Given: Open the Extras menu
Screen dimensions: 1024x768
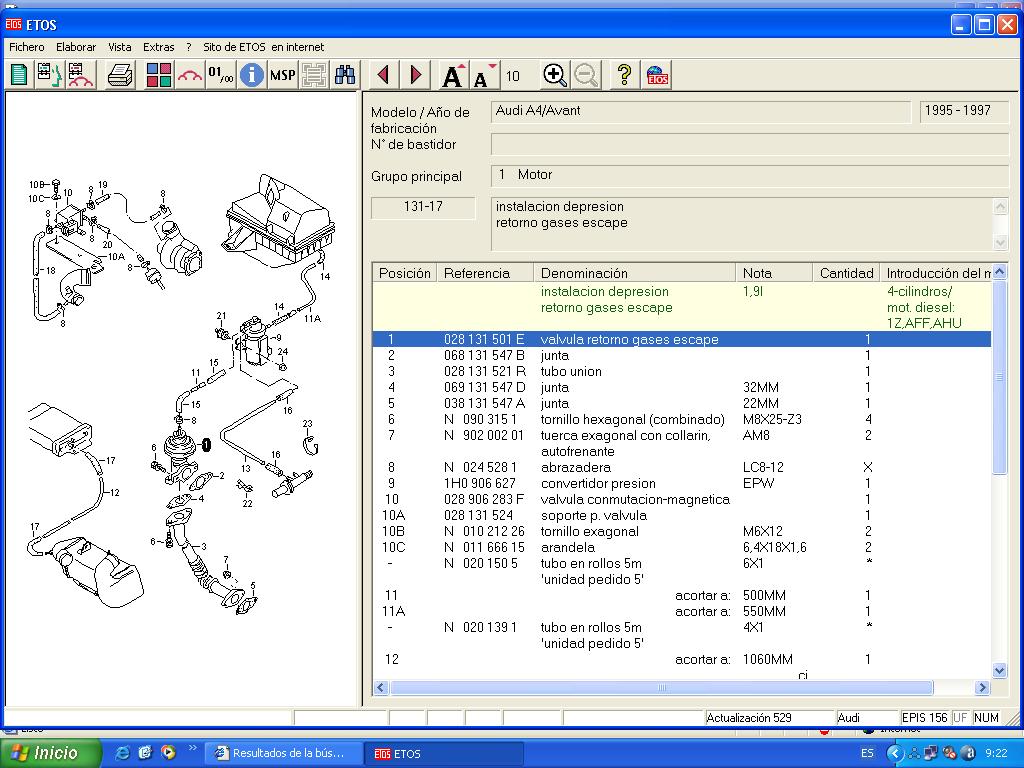Looking at the screenshot, I should [x=159, y=47].
